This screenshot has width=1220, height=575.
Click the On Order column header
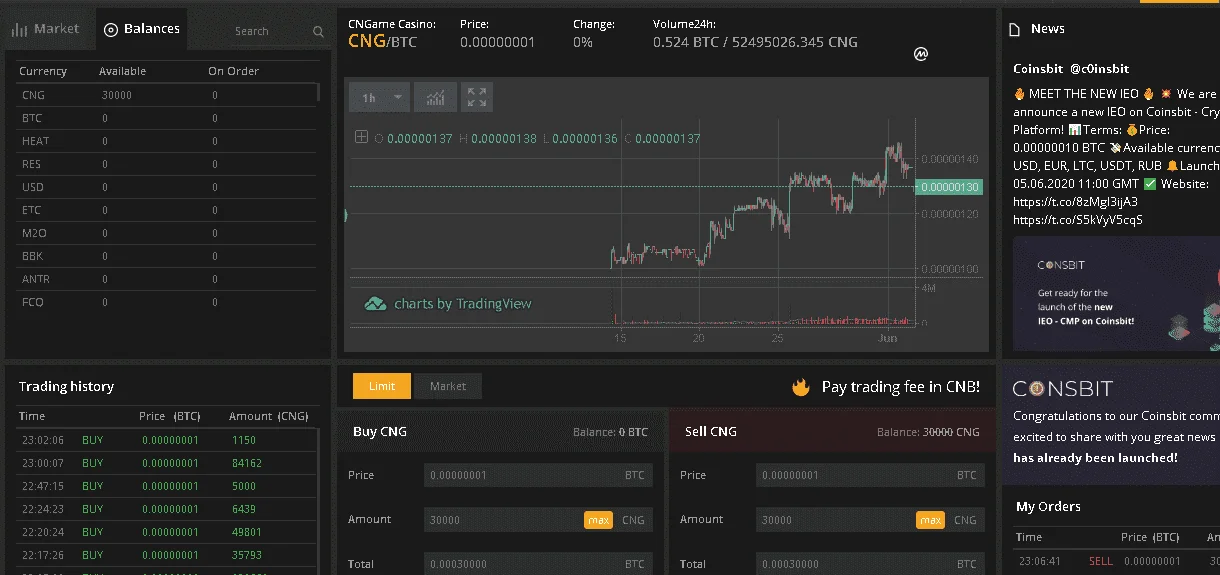click(233, 71)
